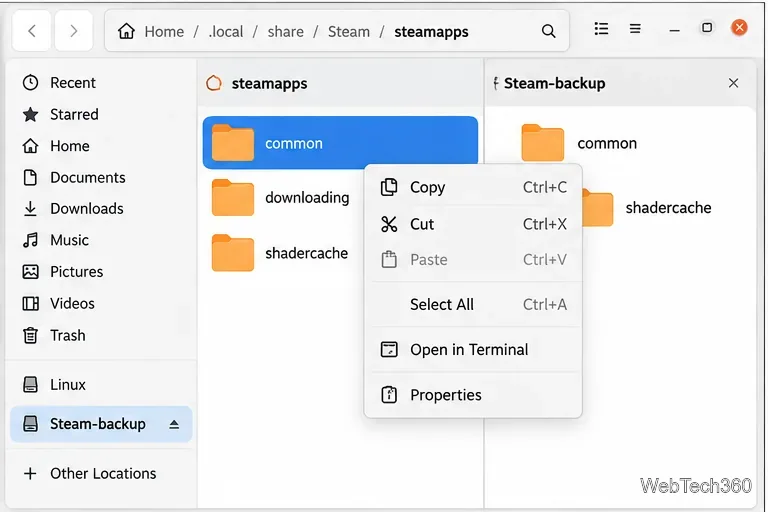Click Home in the breadcrumb path
768x512 pixels.
[x=164, y=32]
